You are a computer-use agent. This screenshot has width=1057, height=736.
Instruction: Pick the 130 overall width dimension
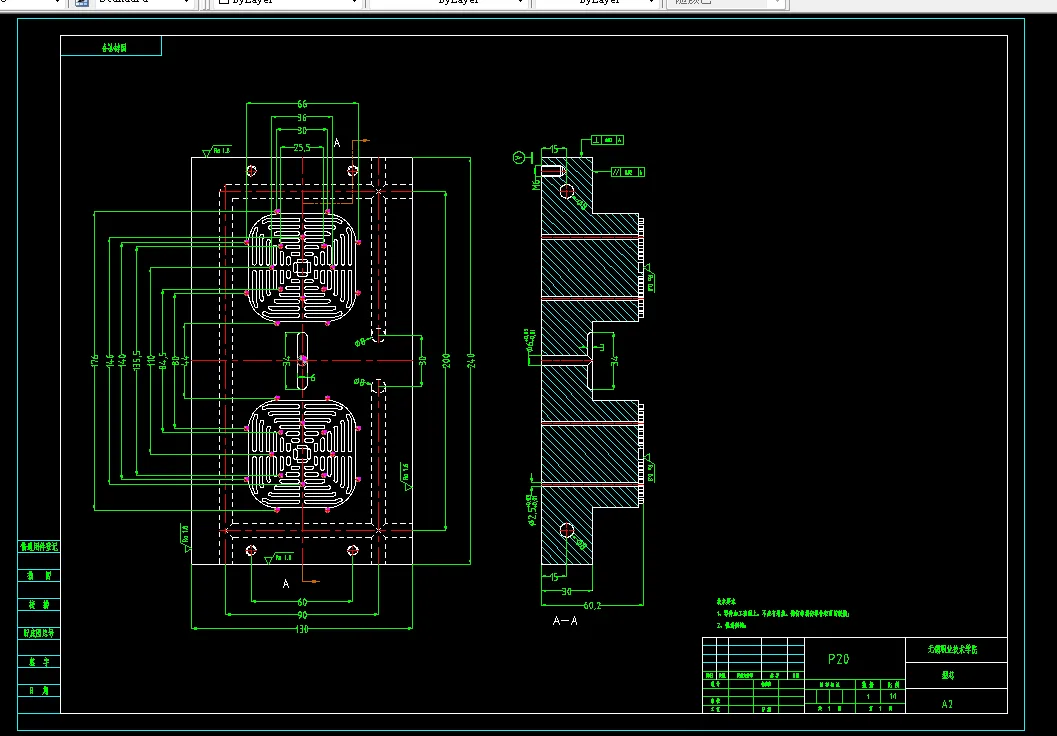[x=302, y=629]
